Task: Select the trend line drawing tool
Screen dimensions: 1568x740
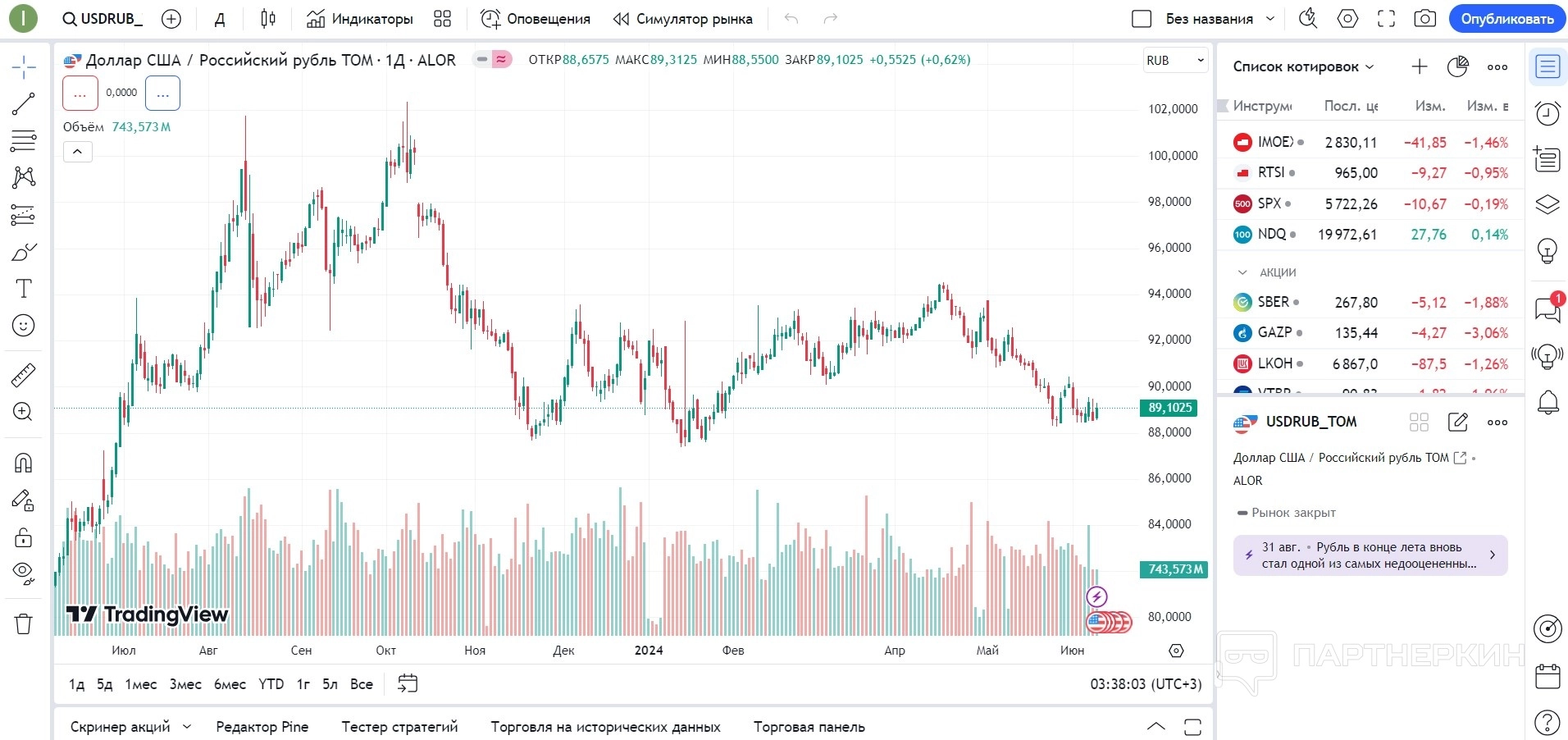Action: click(x=23, y=104)
